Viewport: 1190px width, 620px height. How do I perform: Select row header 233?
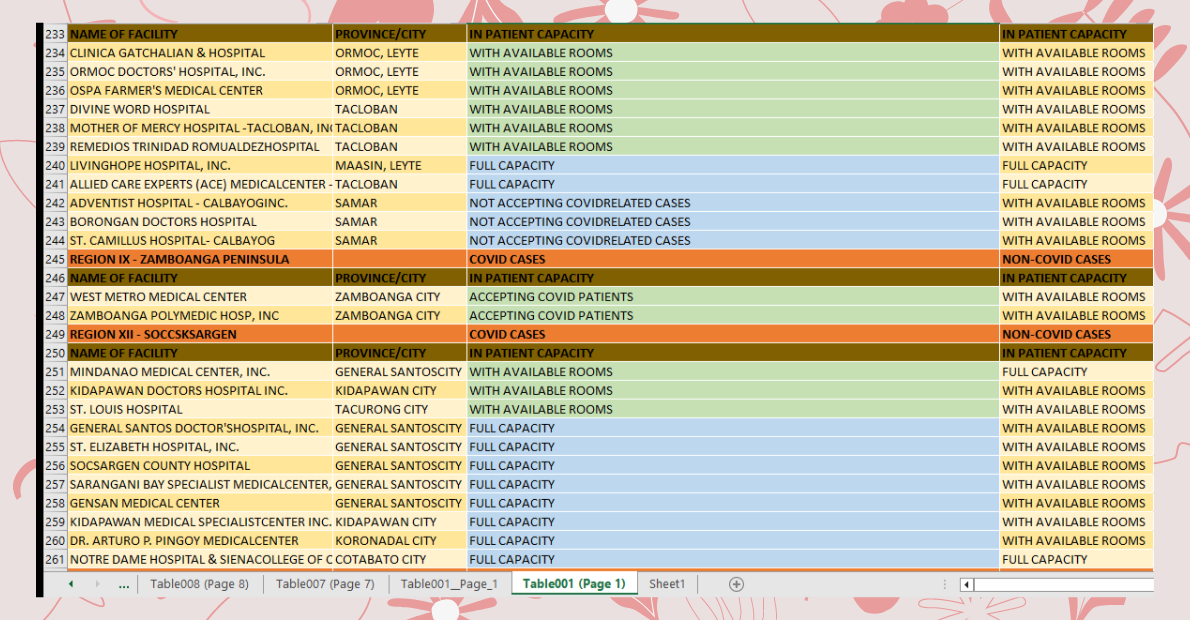(x=55, y=34)
